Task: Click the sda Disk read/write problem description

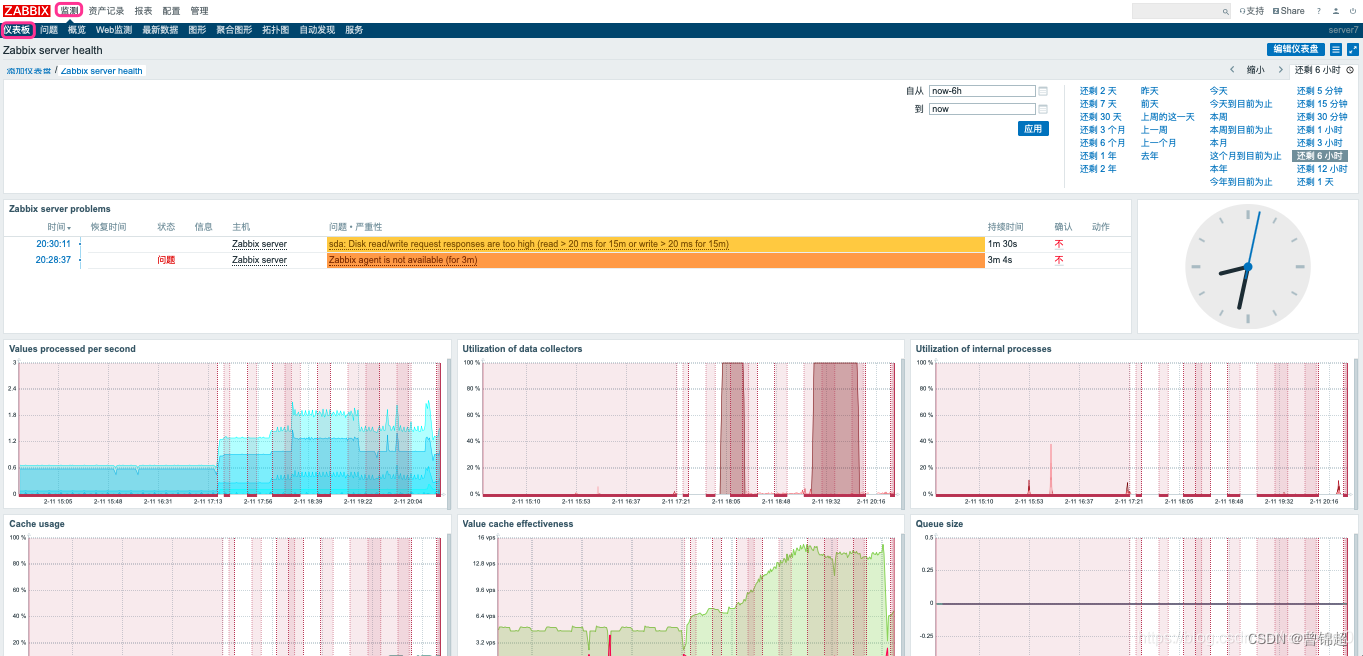Action: 529,244
